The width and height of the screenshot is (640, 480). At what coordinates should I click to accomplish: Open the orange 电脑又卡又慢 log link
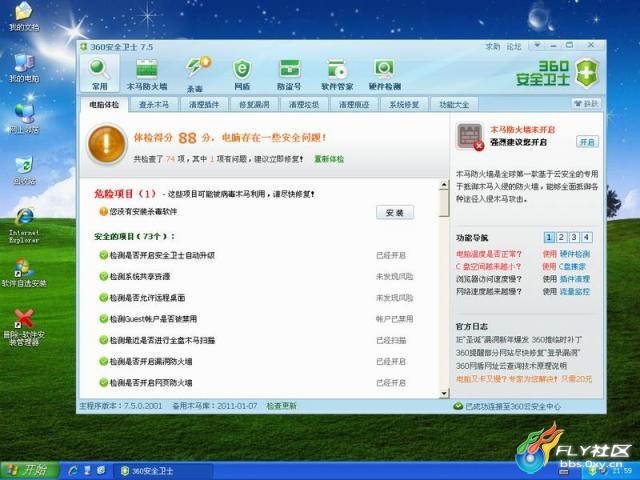(x=524, y=379)
